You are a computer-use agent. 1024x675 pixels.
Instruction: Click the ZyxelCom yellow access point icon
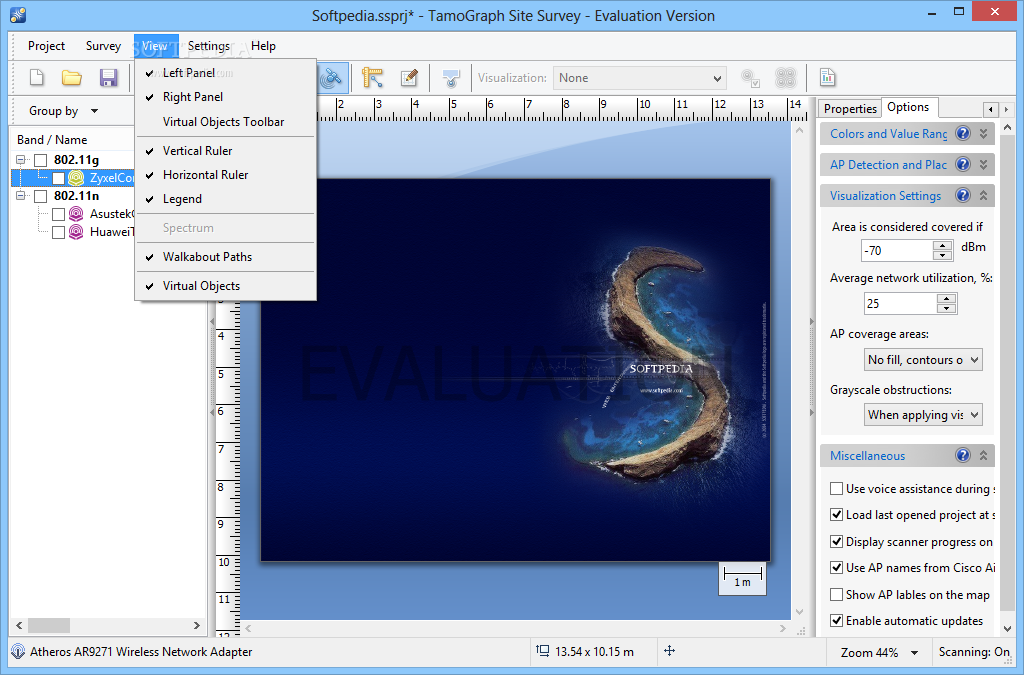[x=76, y=178]
